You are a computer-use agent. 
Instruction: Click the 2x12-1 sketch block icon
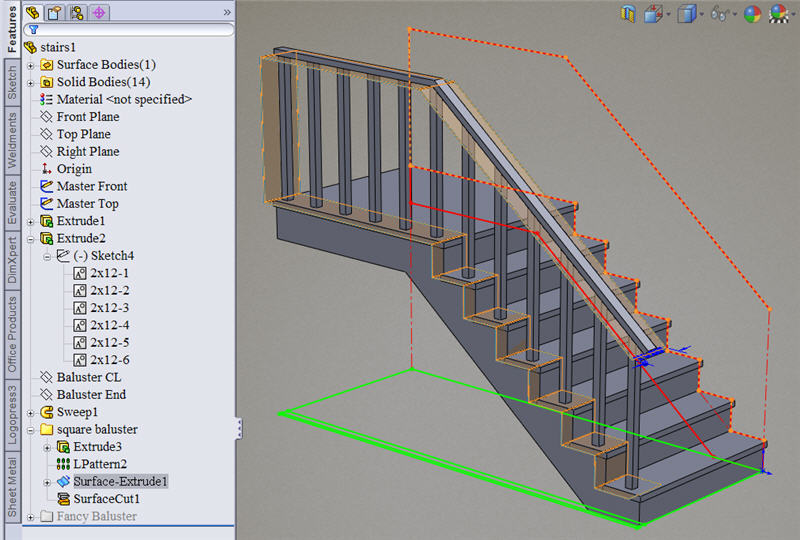80,273
